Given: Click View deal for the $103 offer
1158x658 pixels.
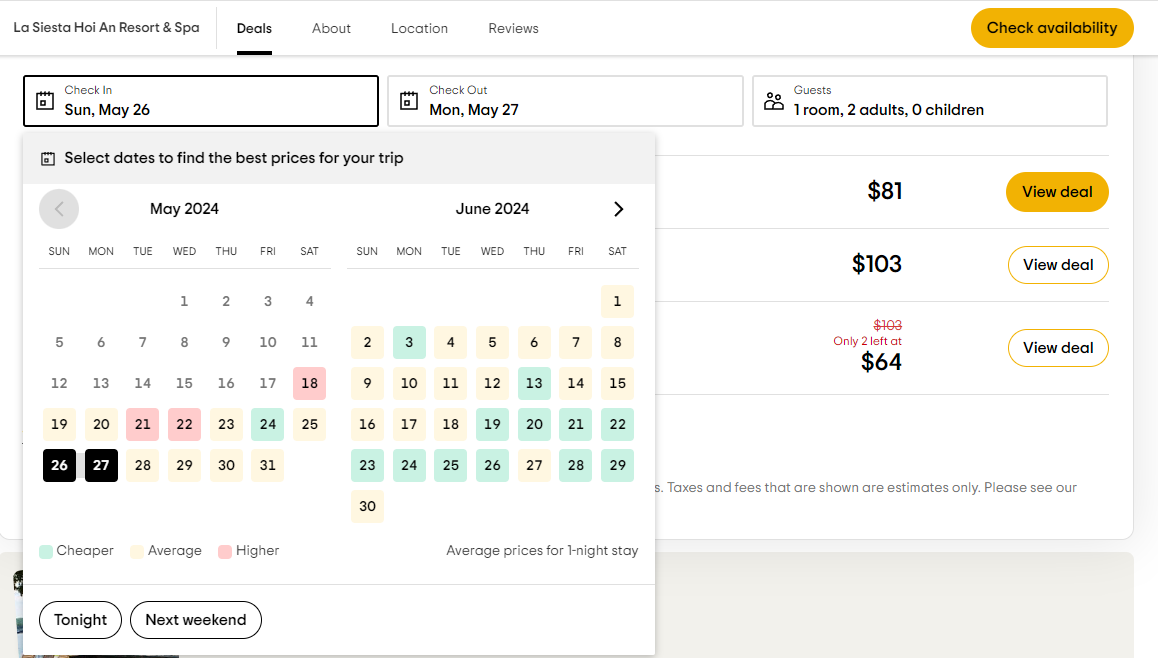Looking at the screenshot, I should pos(1058,265).
